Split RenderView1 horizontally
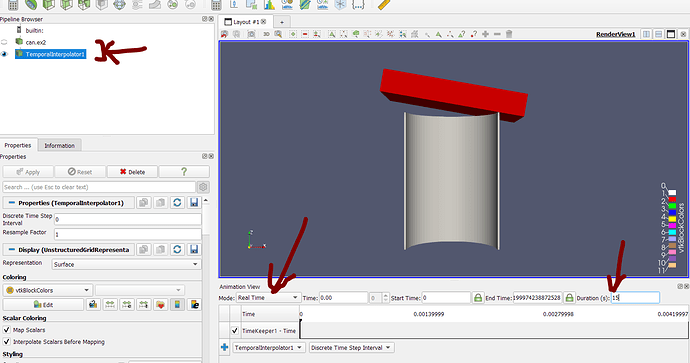Image resolution: width=690 pixels, height=363 pixels. coord(646,34)
